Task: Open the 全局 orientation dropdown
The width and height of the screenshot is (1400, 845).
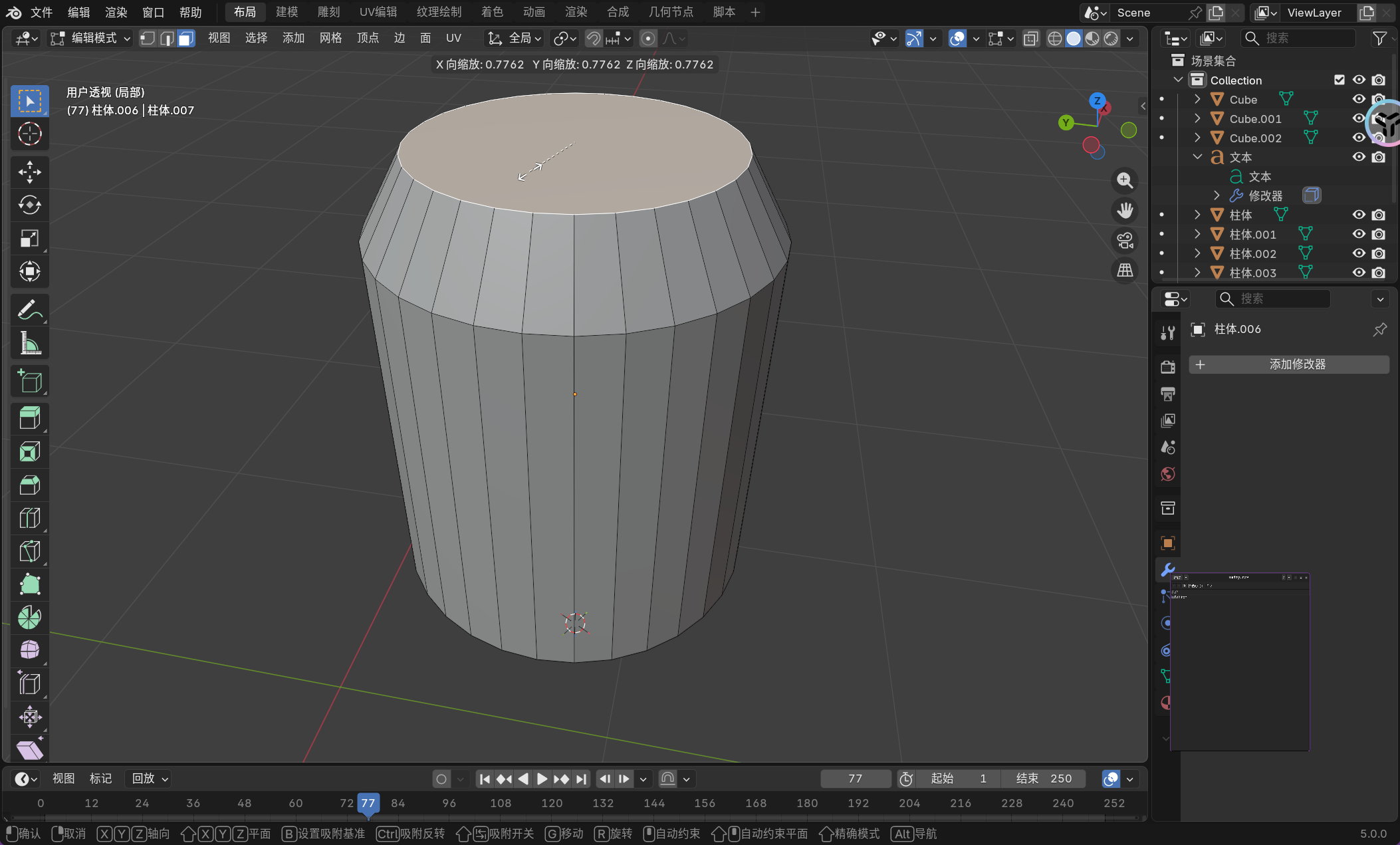Action: (x=515, y=39)
